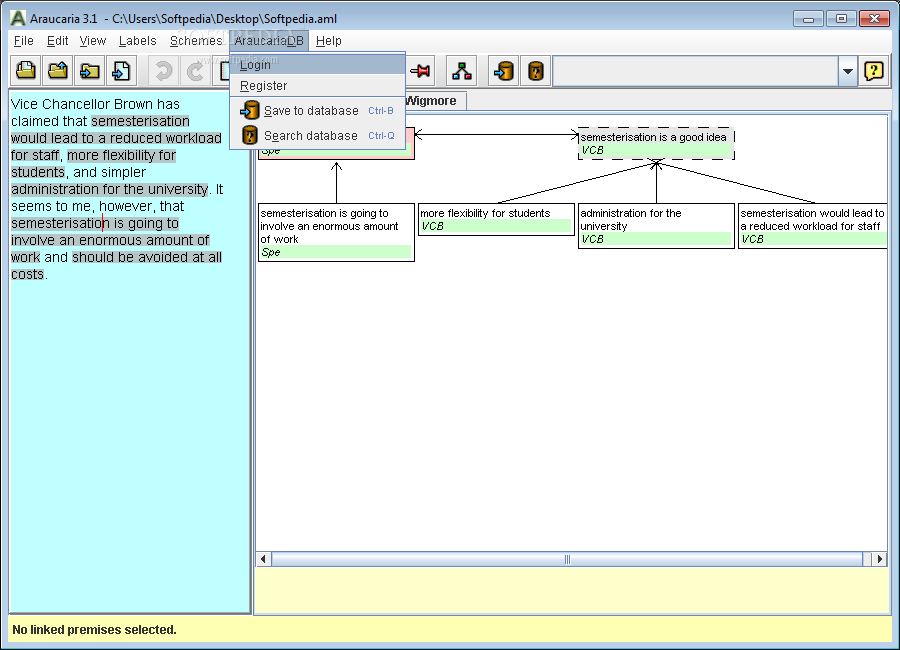
Task: Click highlighted text 'more flexibility for'
Action: point(122,155)
